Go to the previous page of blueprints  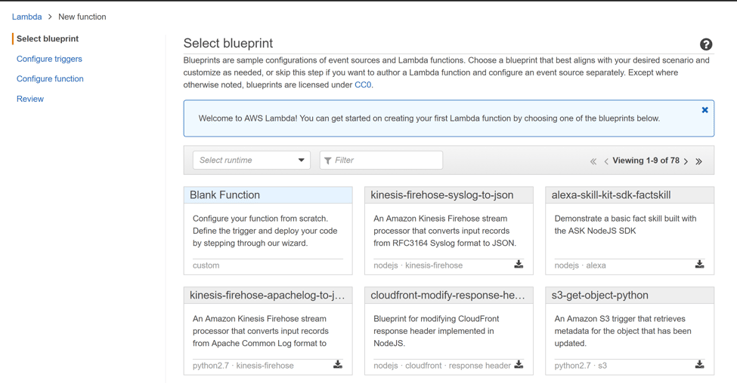[606, 162]
